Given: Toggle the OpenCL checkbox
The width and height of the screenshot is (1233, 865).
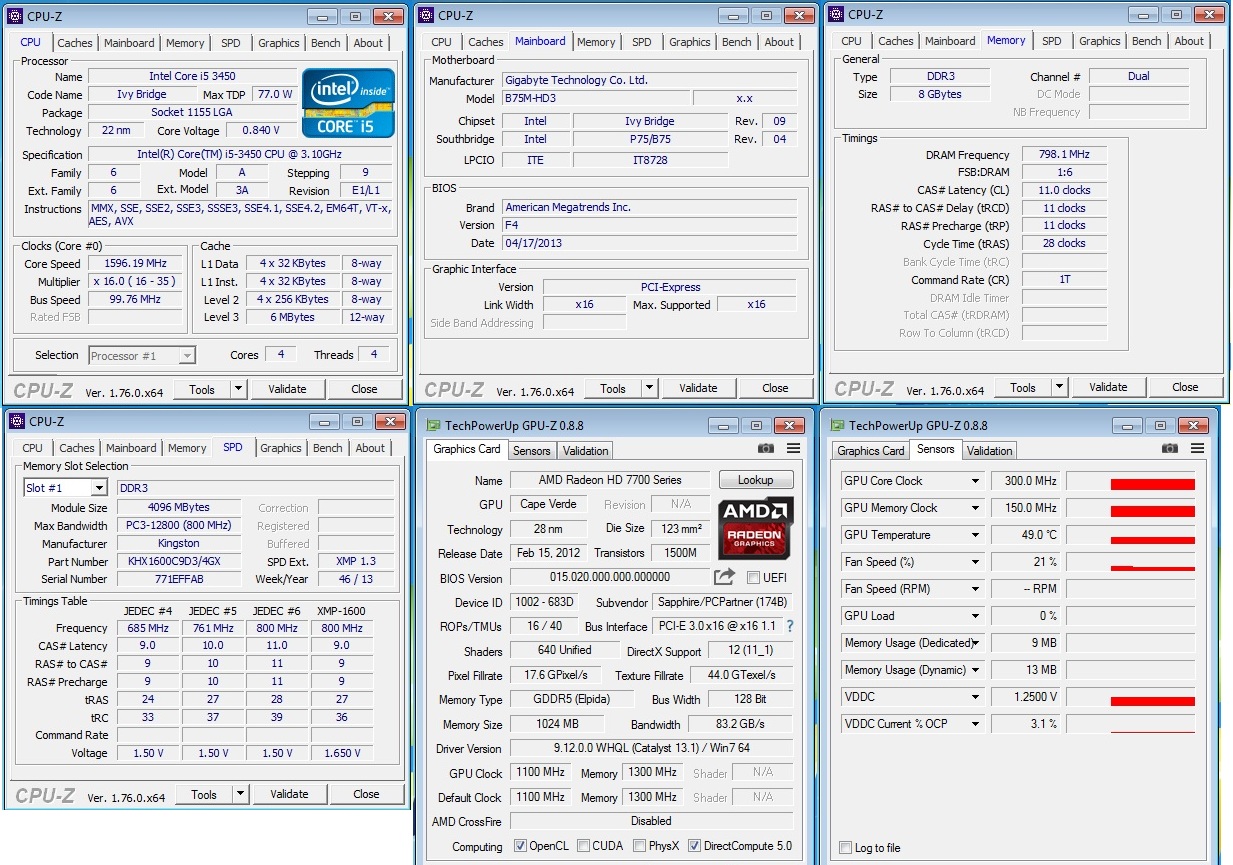Looking at the screenshot, I should tap(520, 846).
